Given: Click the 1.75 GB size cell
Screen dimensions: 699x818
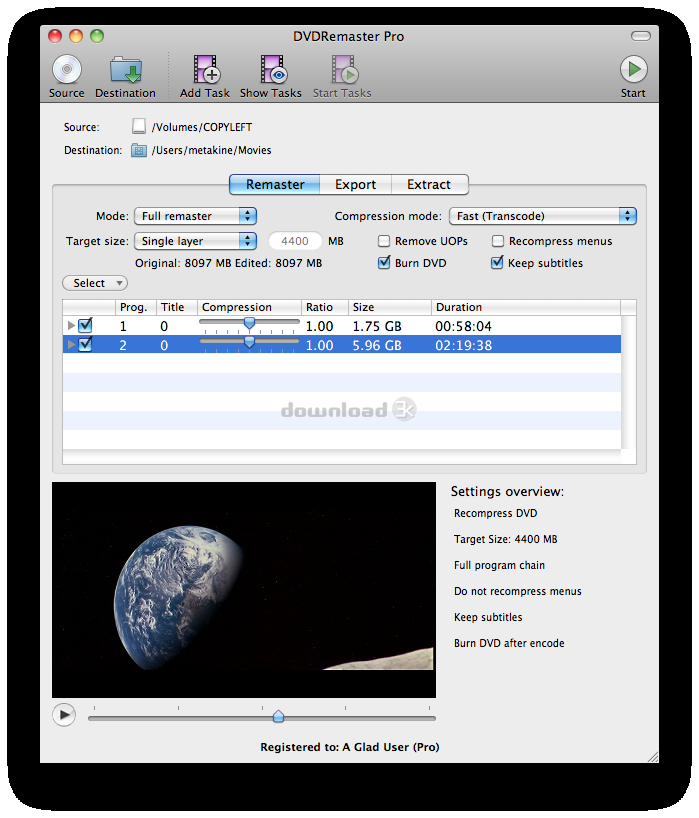Looking at the screenshot, I should (x=377, y=327).
